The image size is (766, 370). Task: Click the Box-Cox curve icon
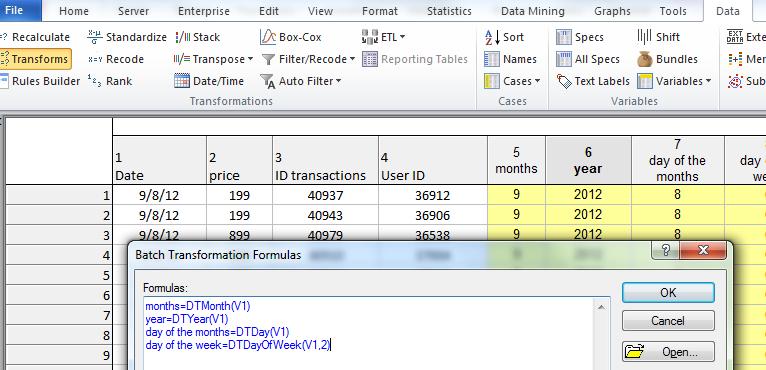(x=268, y=37)
